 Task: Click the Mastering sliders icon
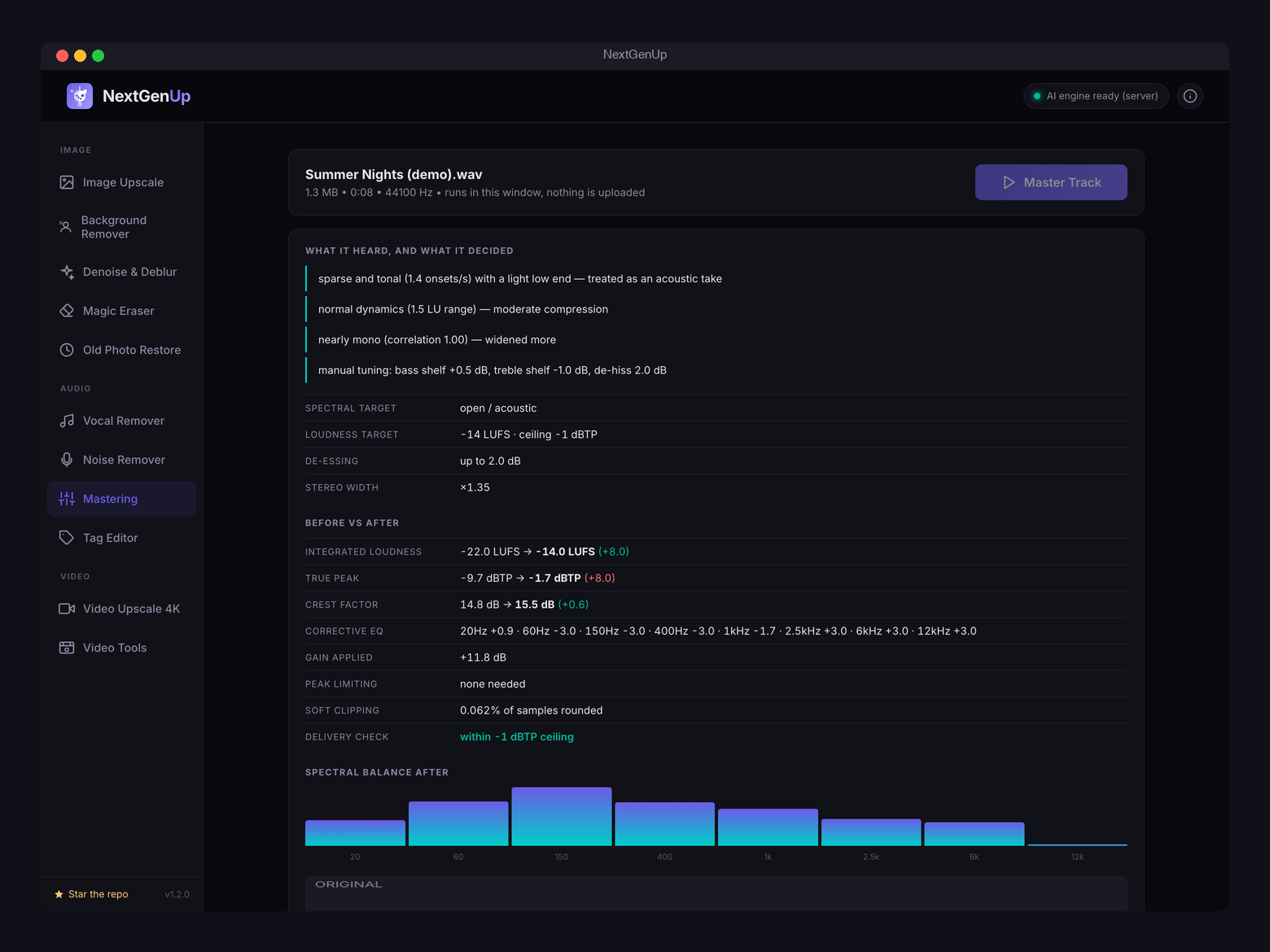[x=67, y=499]
